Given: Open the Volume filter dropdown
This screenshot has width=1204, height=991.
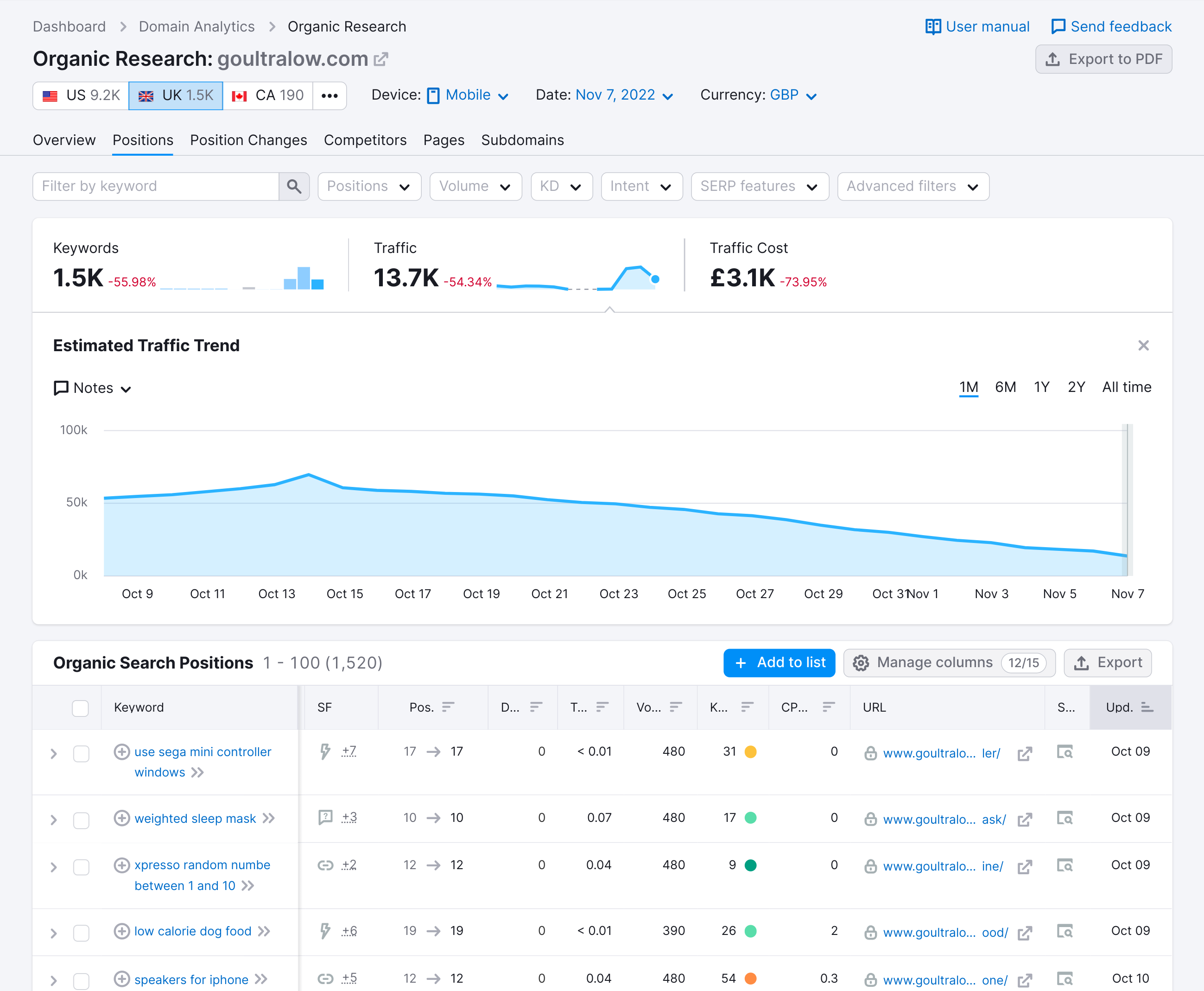Looking at the screenshot, I should pyautogui.click(x=475, y=187).
